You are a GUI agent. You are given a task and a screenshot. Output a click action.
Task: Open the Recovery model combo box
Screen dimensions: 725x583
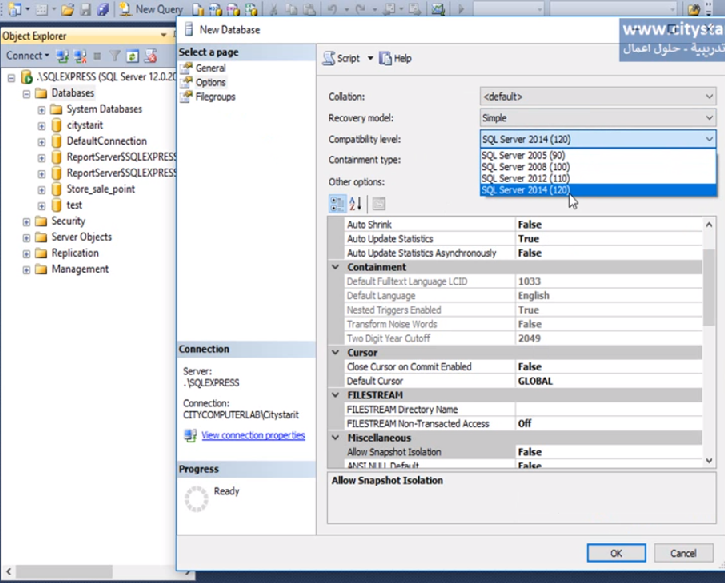[598, 118]
